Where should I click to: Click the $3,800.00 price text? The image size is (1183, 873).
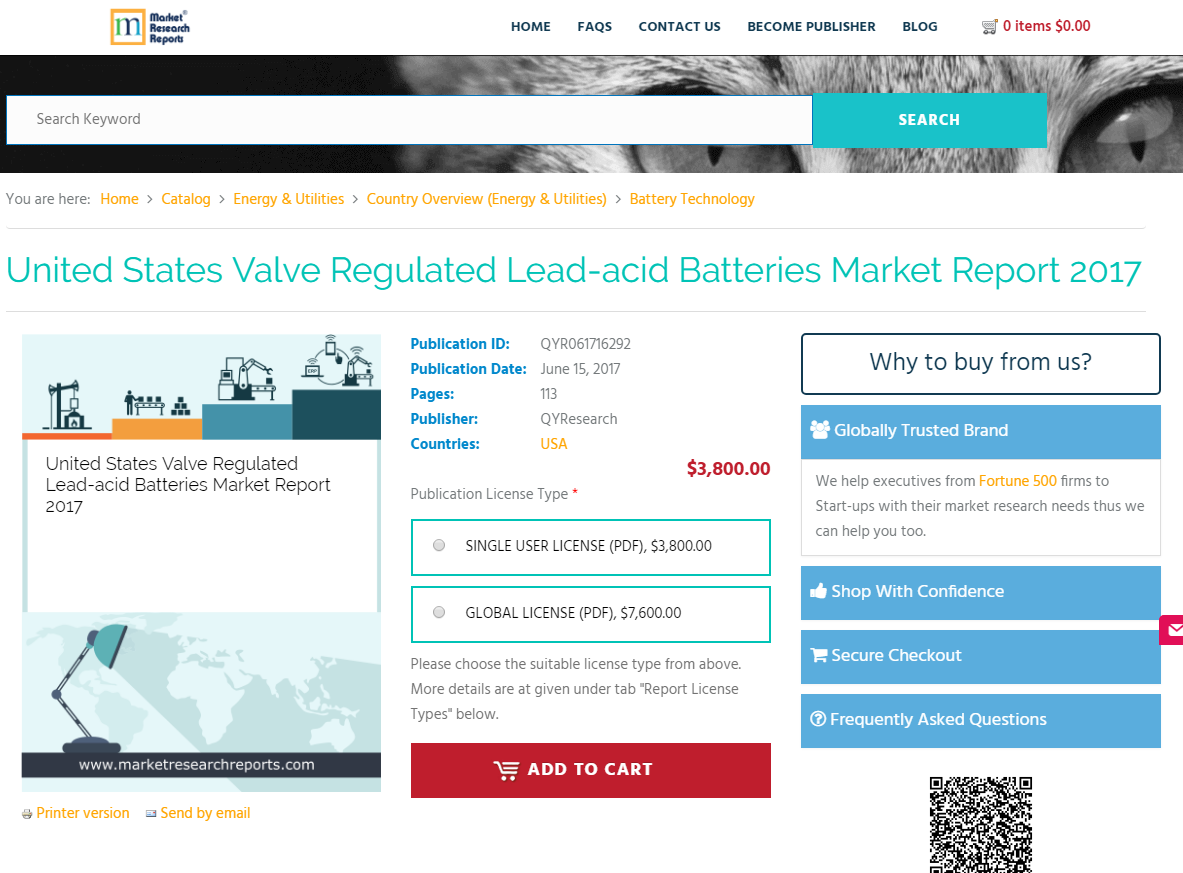[728, 469]
